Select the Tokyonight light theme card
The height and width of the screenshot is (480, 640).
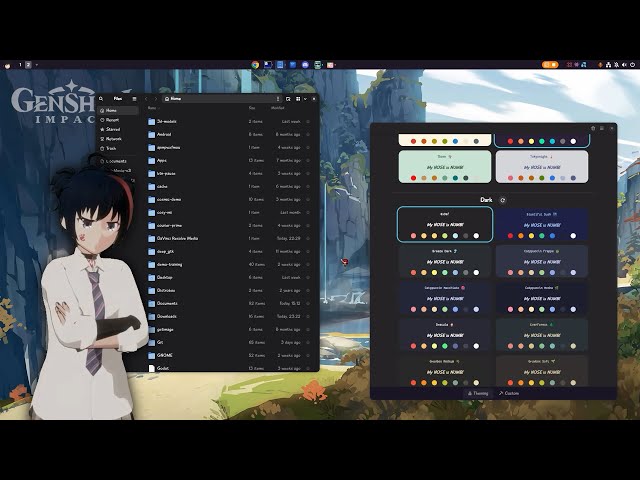(542, 167)
